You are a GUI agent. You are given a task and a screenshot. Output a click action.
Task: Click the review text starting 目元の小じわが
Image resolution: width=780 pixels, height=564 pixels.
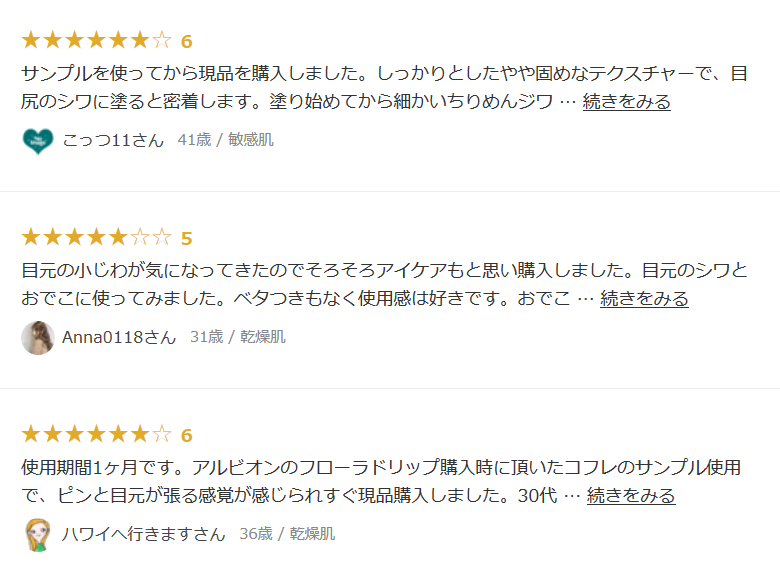tap(380, 271)
